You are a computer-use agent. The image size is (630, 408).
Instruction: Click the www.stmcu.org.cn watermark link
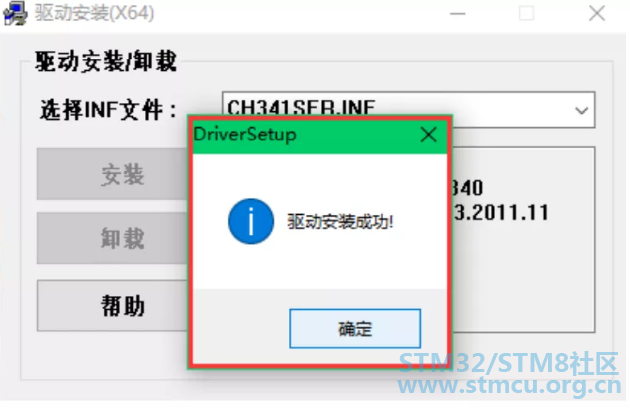[509, 386]
